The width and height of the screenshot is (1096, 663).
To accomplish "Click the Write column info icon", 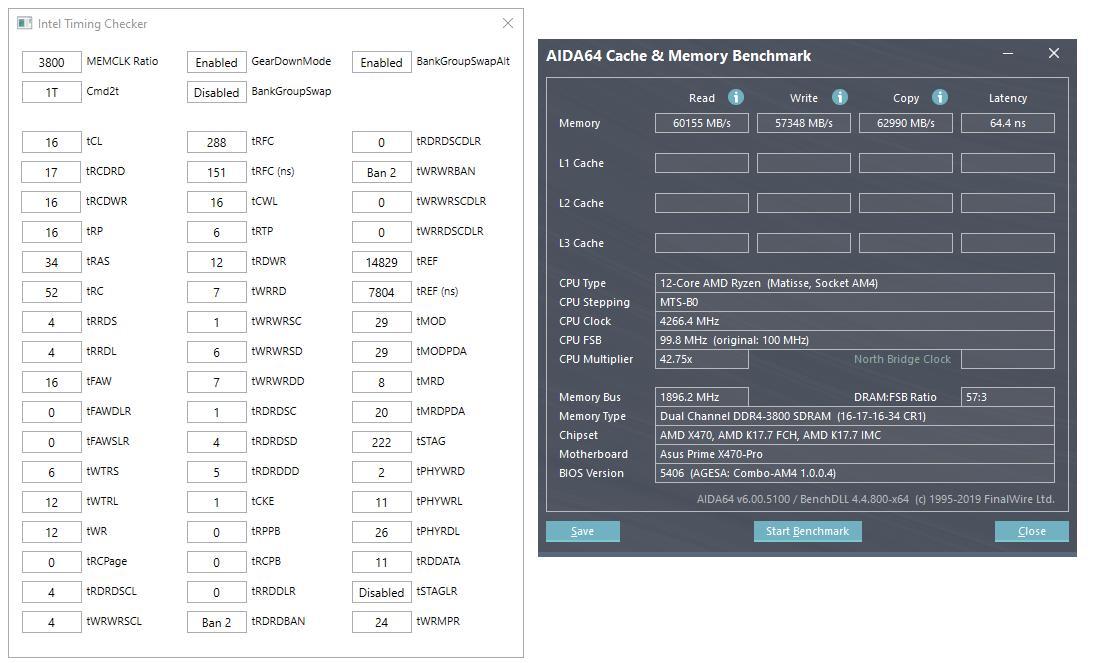I will pyautogui.click(x=840, y=97).
